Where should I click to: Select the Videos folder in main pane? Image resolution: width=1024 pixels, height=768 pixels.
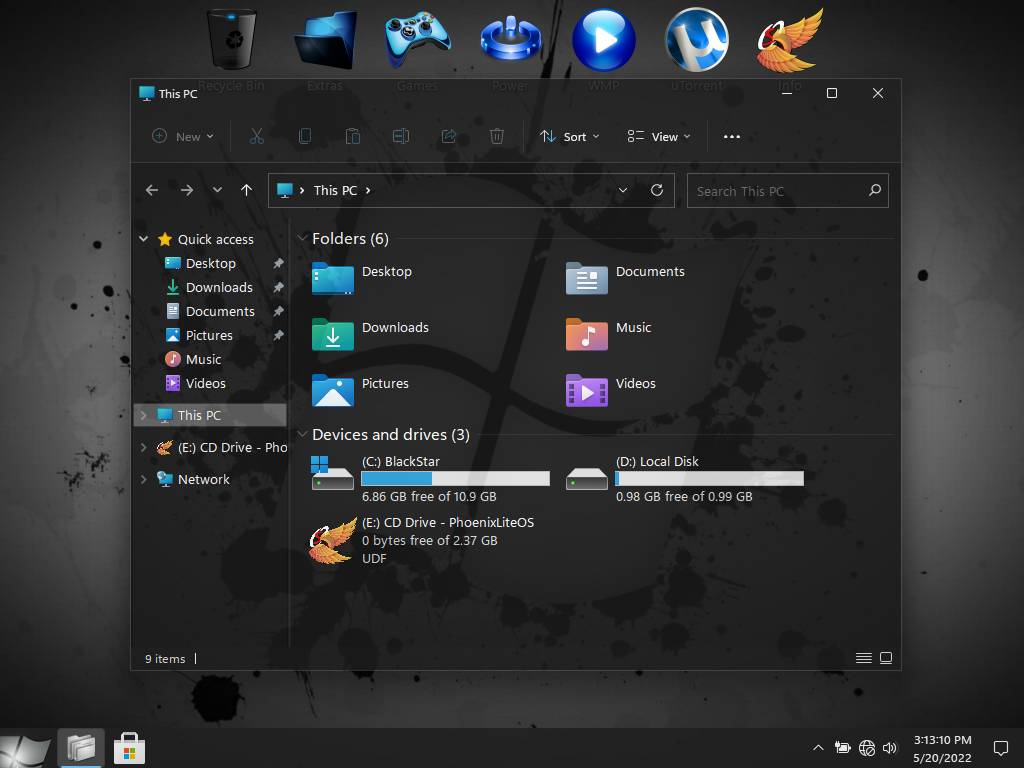point(611,390)
